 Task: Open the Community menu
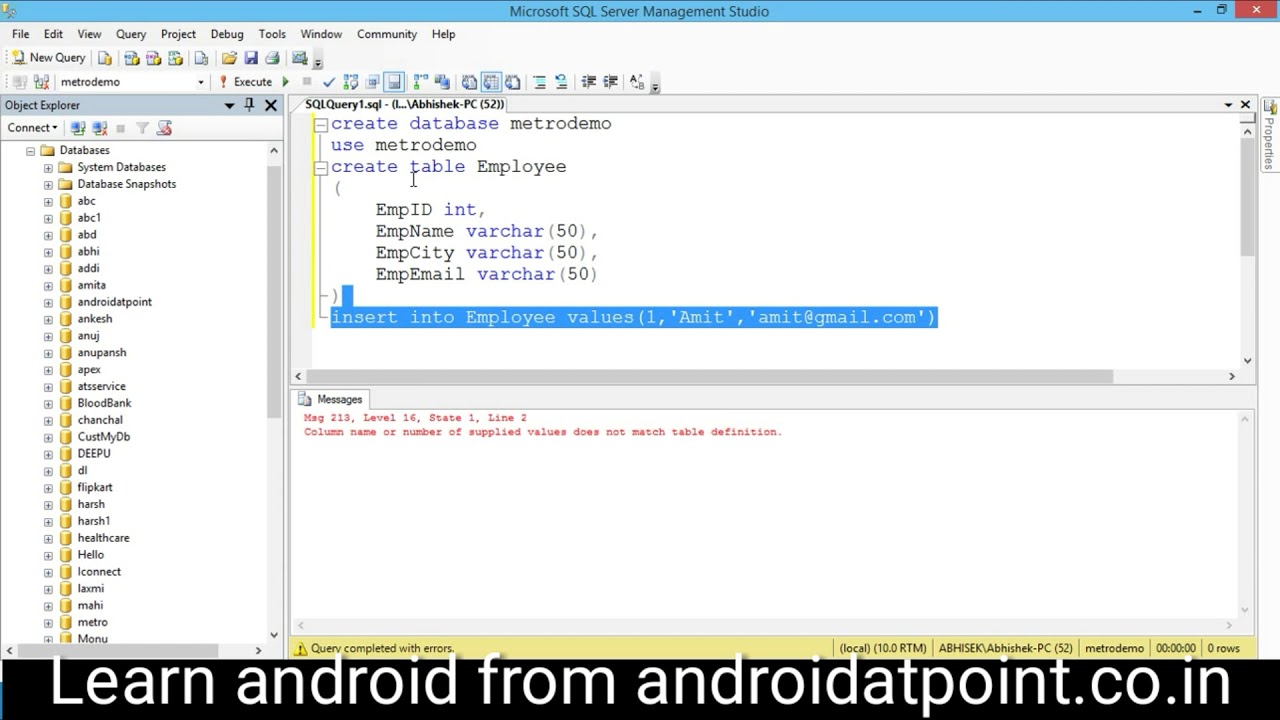(x=386, y=34)
